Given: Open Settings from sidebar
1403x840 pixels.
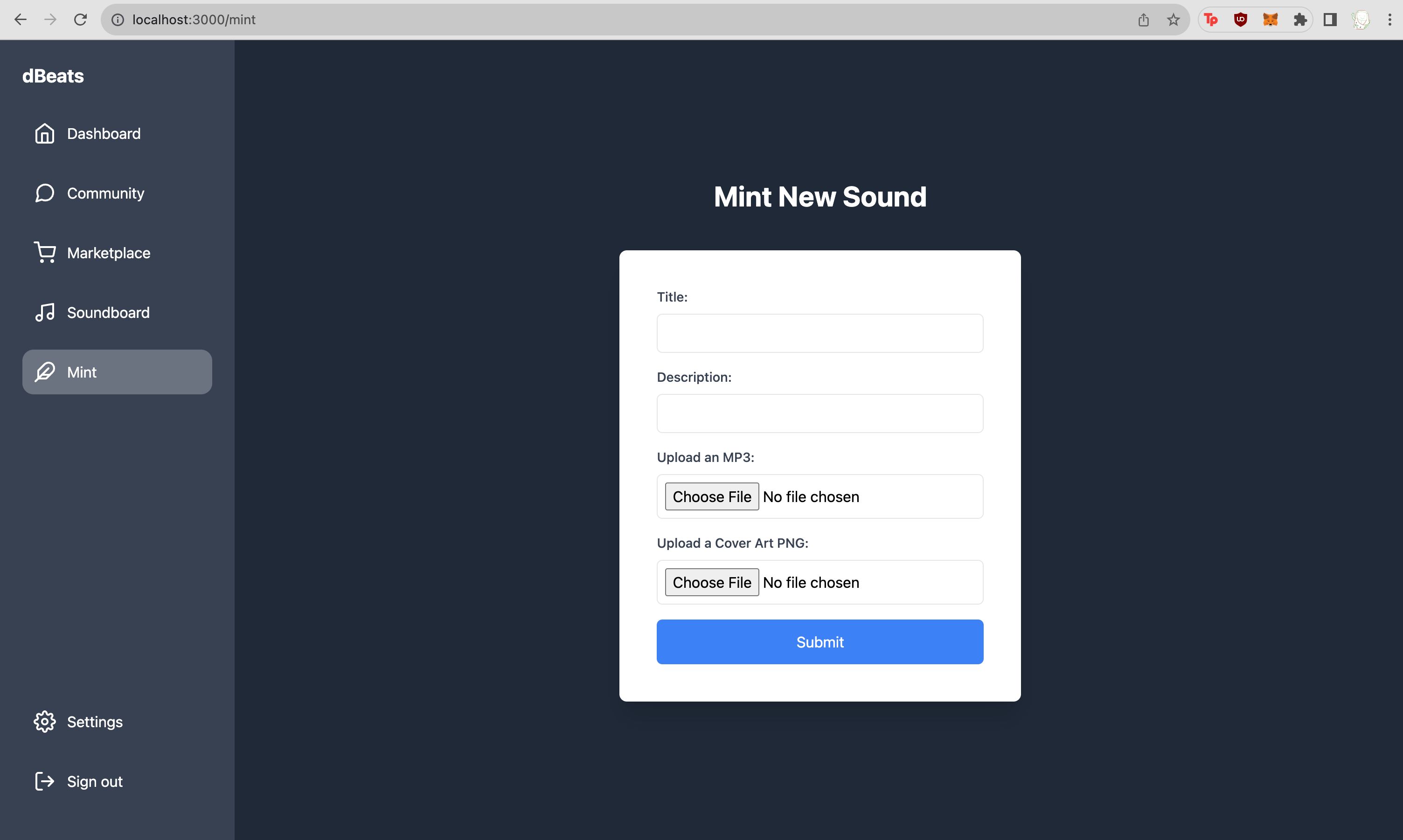Looking at the screenshot, I should pos(94,721).
